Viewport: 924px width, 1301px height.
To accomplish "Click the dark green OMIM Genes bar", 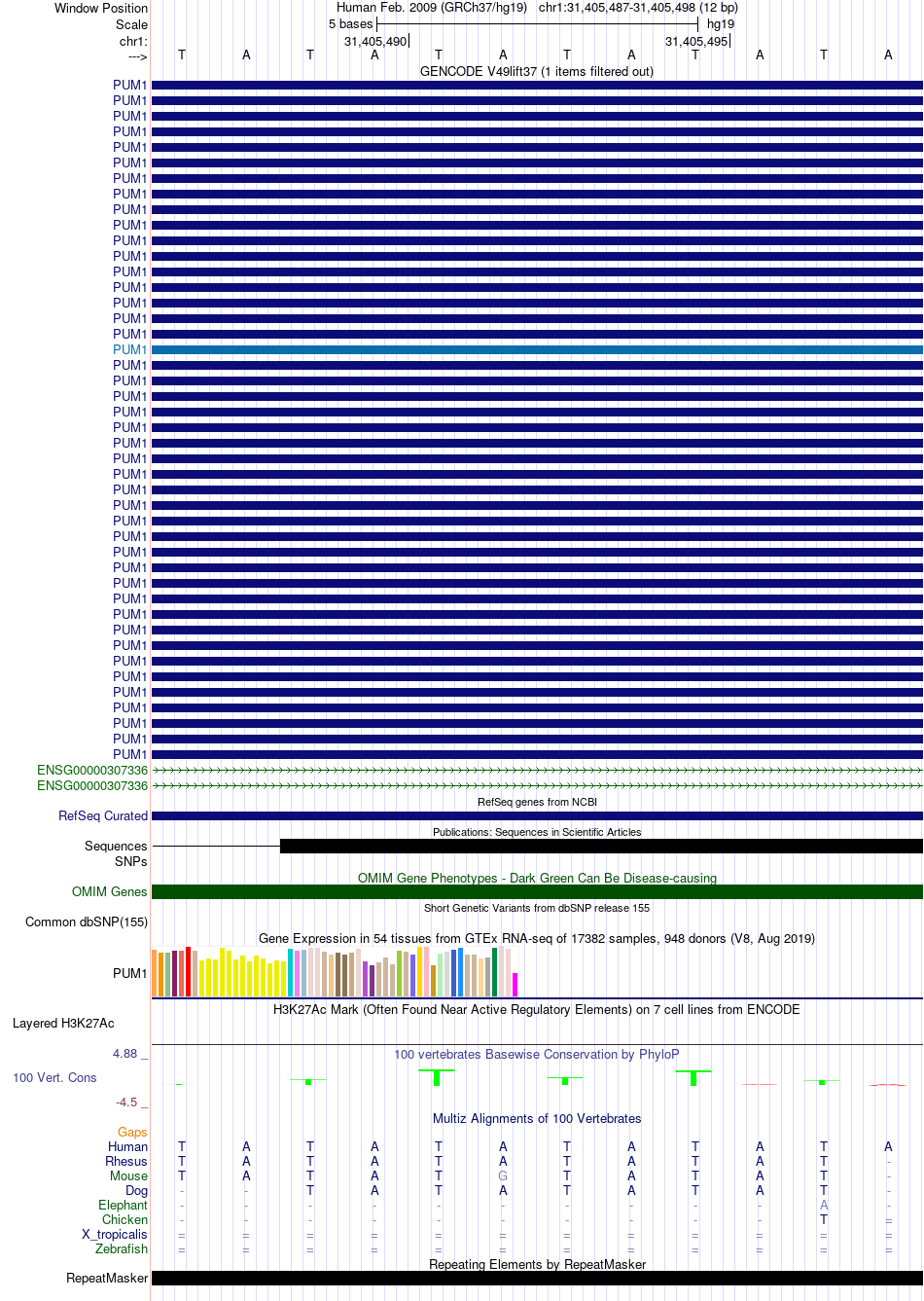I will (x=537, y=891).
